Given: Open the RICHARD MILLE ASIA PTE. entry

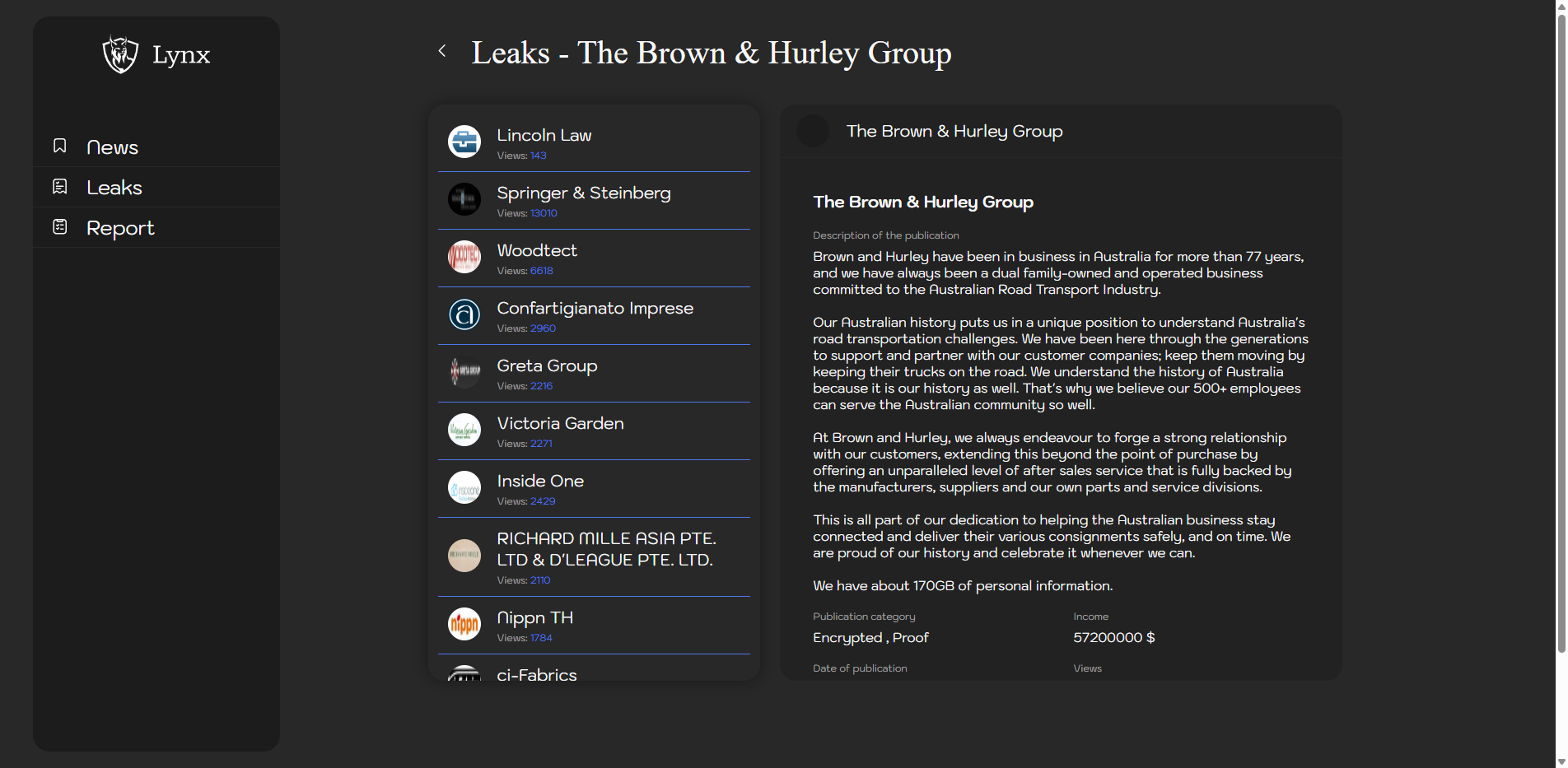Looking at the screenshot, I should tap(606, 549).
